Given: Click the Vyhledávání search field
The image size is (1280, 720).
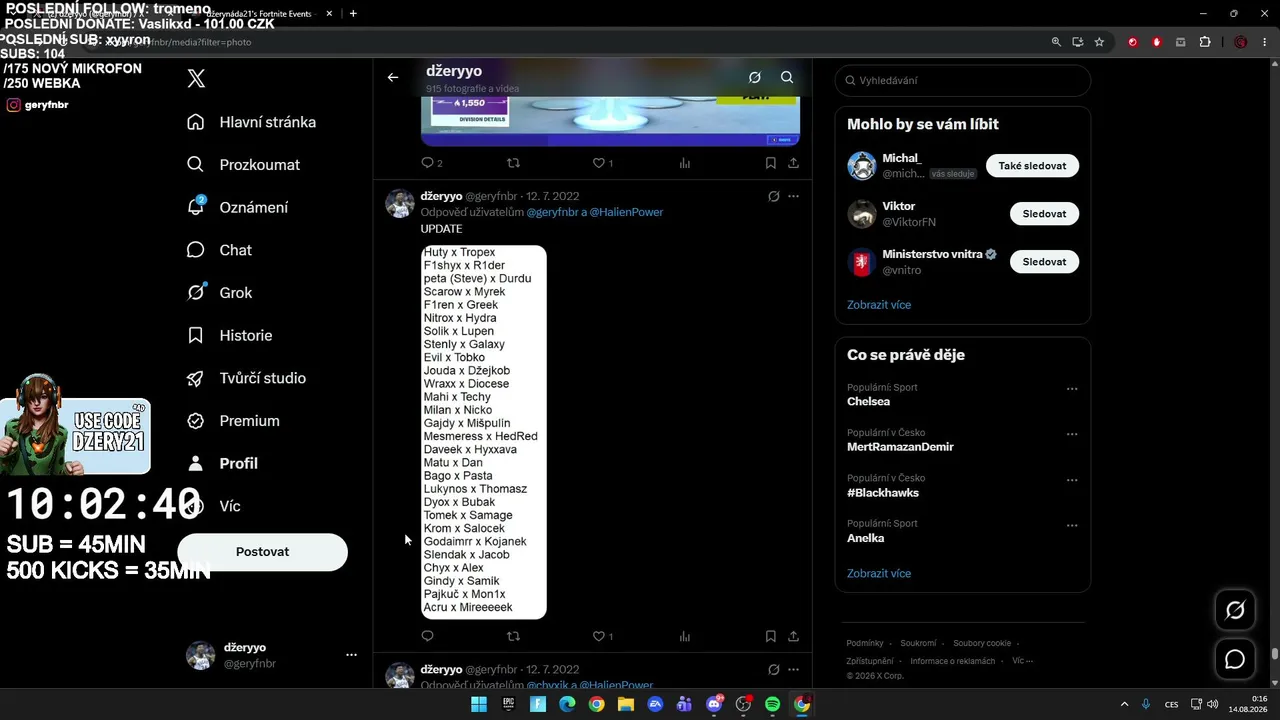Looking at the screenshot, I should point(962,80).
